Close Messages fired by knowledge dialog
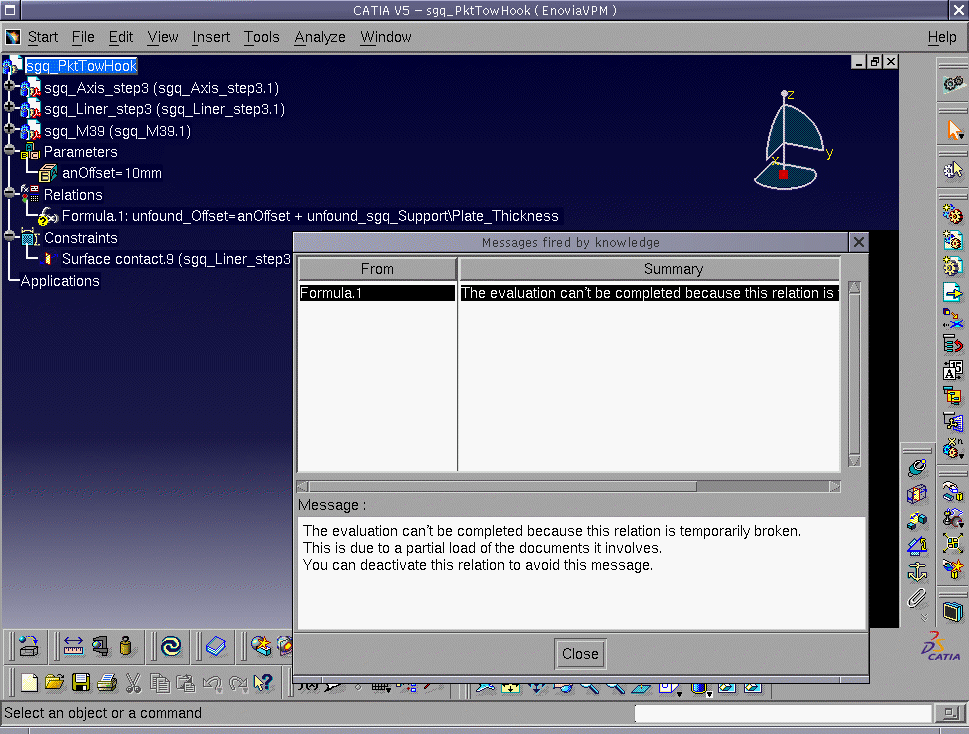The width and height of the screenshot is (969, 734). [858, 242]
